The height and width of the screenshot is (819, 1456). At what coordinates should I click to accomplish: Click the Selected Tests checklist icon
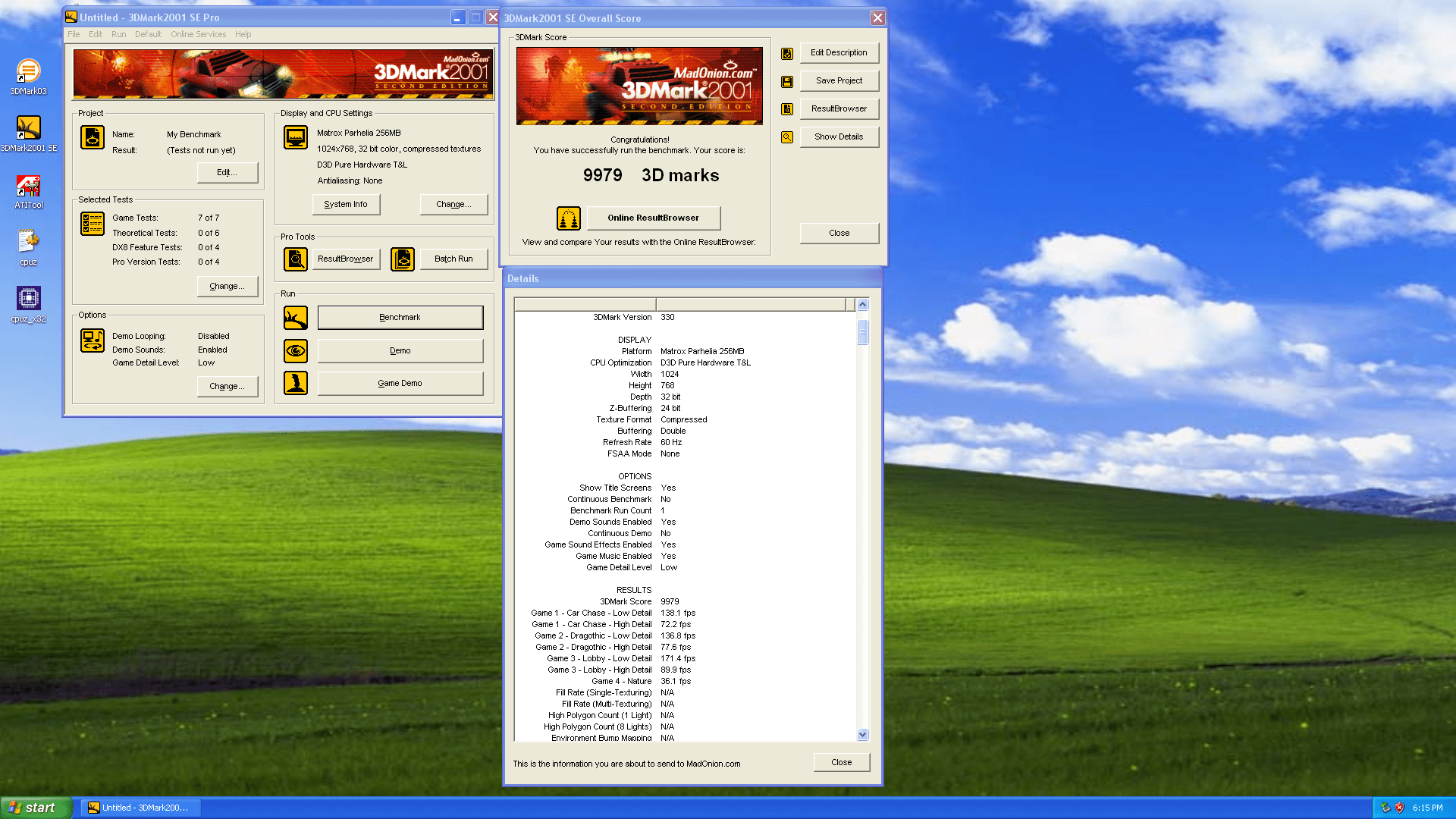click(93, 224)
